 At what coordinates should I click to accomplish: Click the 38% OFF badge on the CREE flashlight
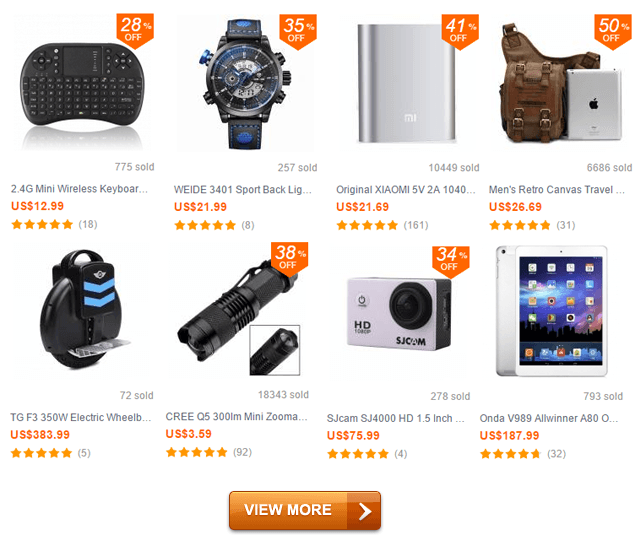click(290, 259)
